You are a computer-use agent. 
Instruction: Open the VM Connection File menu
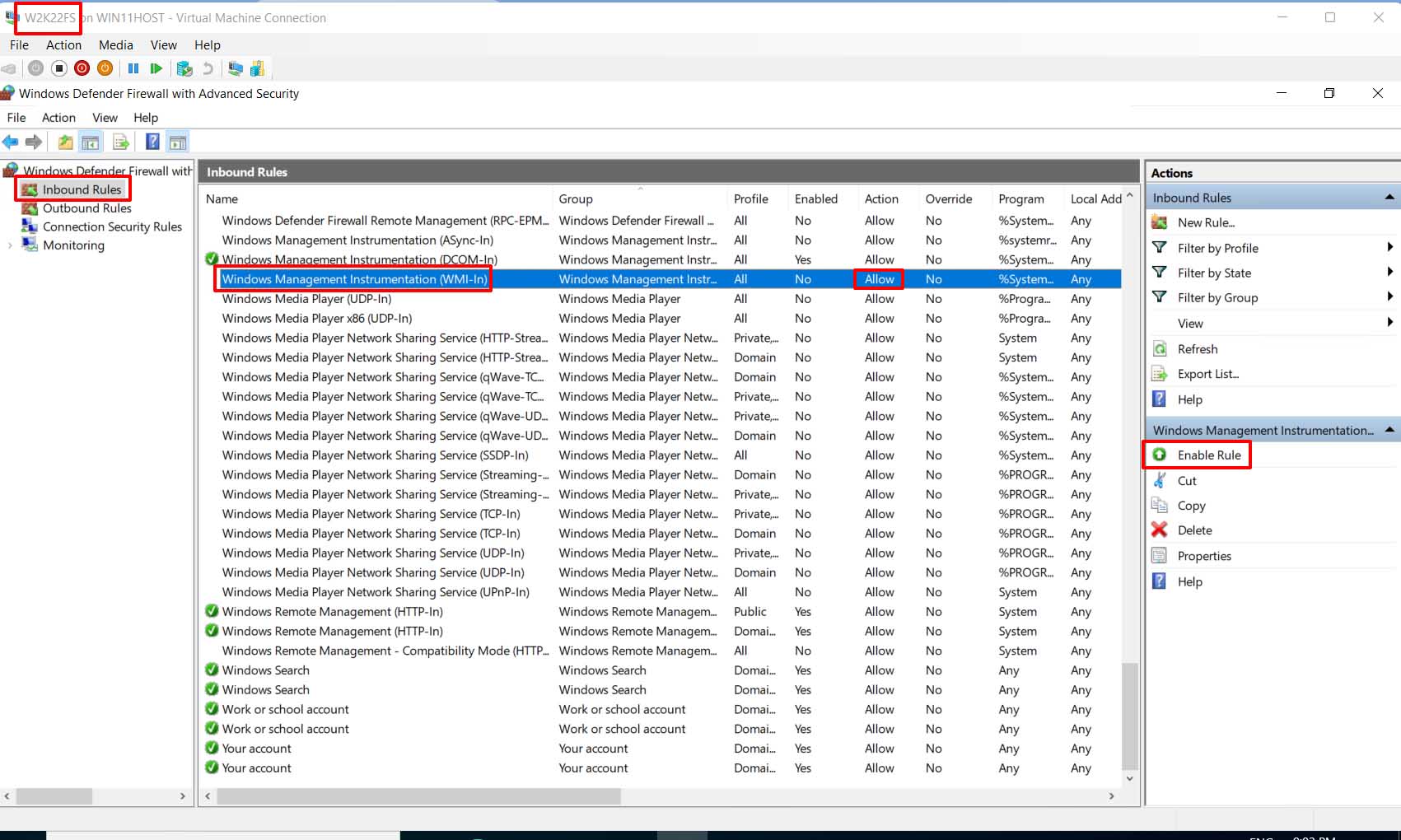pyautogui.click(x=19, y=45)
